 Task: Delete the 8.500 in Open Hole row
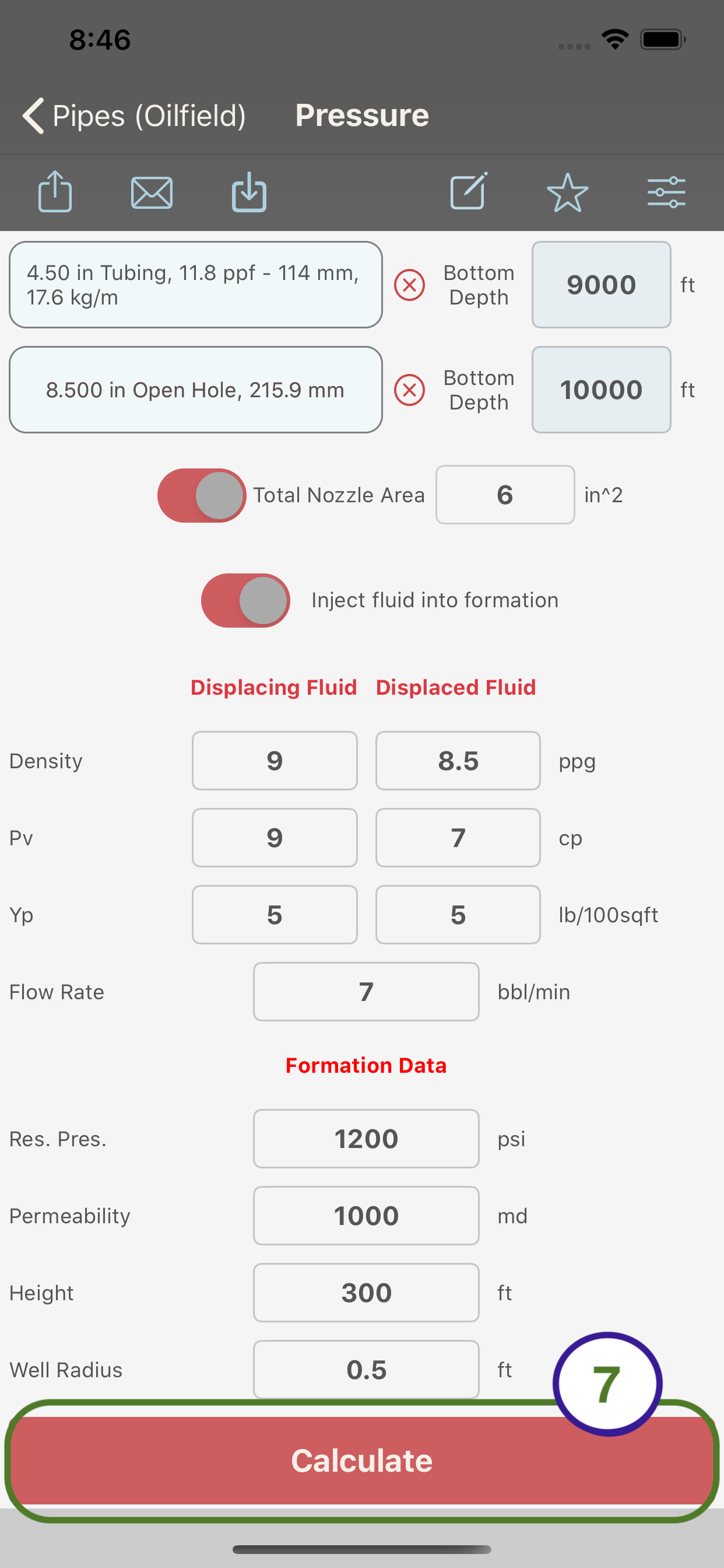[409, 390]
